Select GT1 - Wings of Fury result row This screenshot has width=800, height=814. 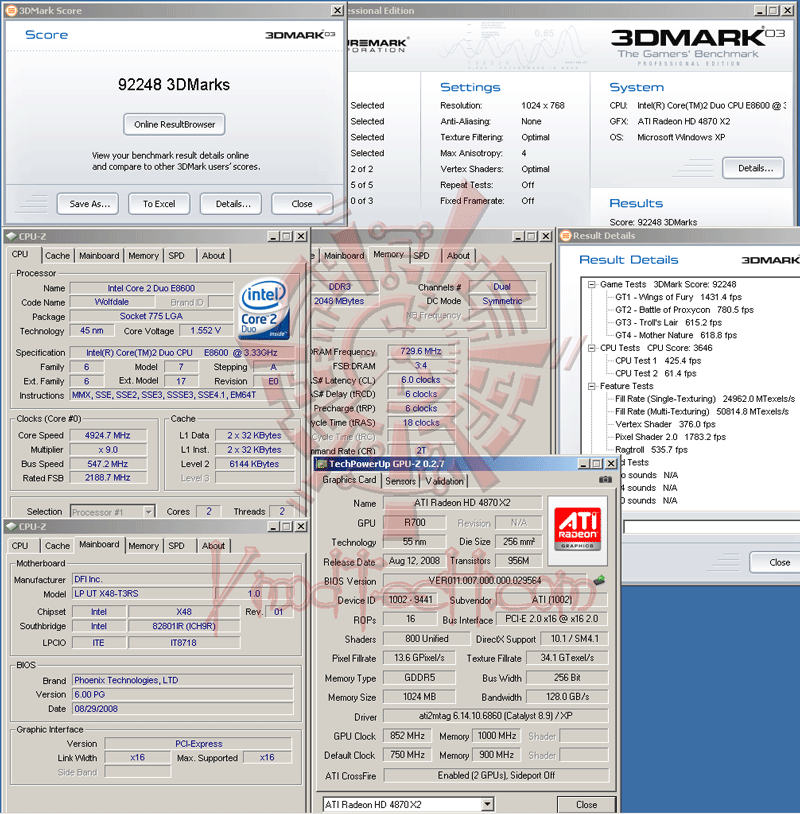click(678, 297)
